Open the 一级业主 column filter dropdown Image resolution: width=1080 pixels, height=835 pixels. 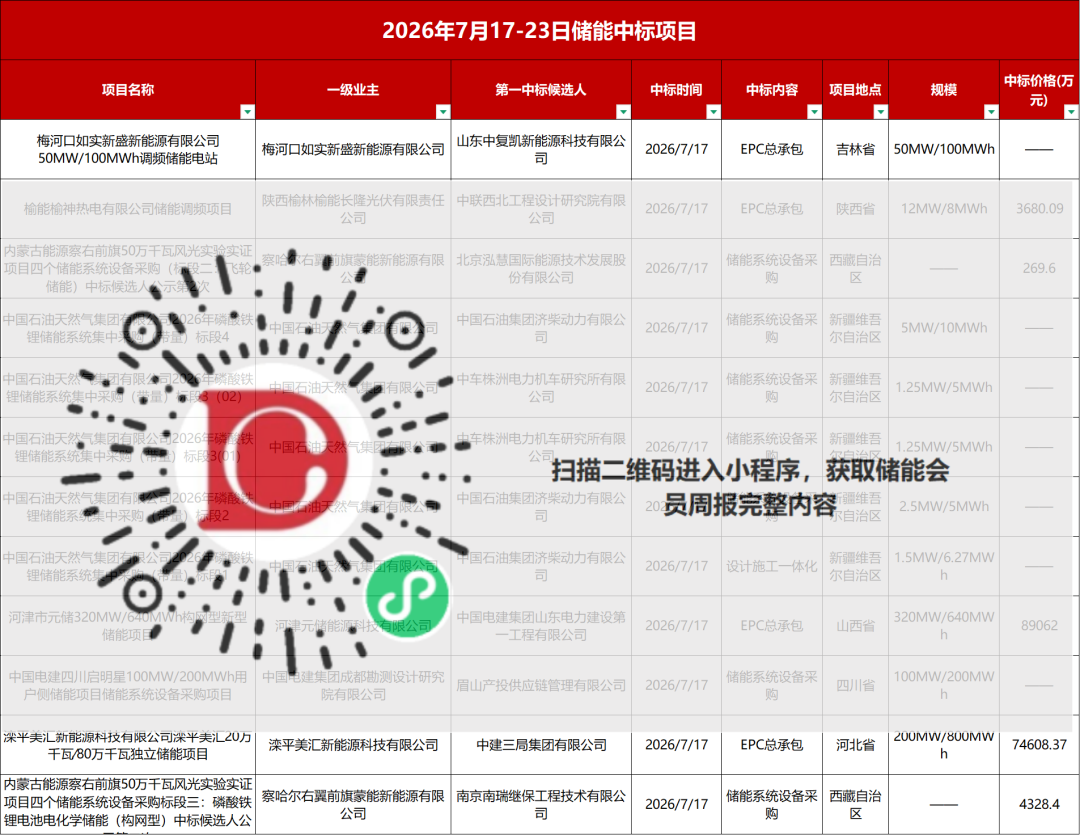click(443, 112)
